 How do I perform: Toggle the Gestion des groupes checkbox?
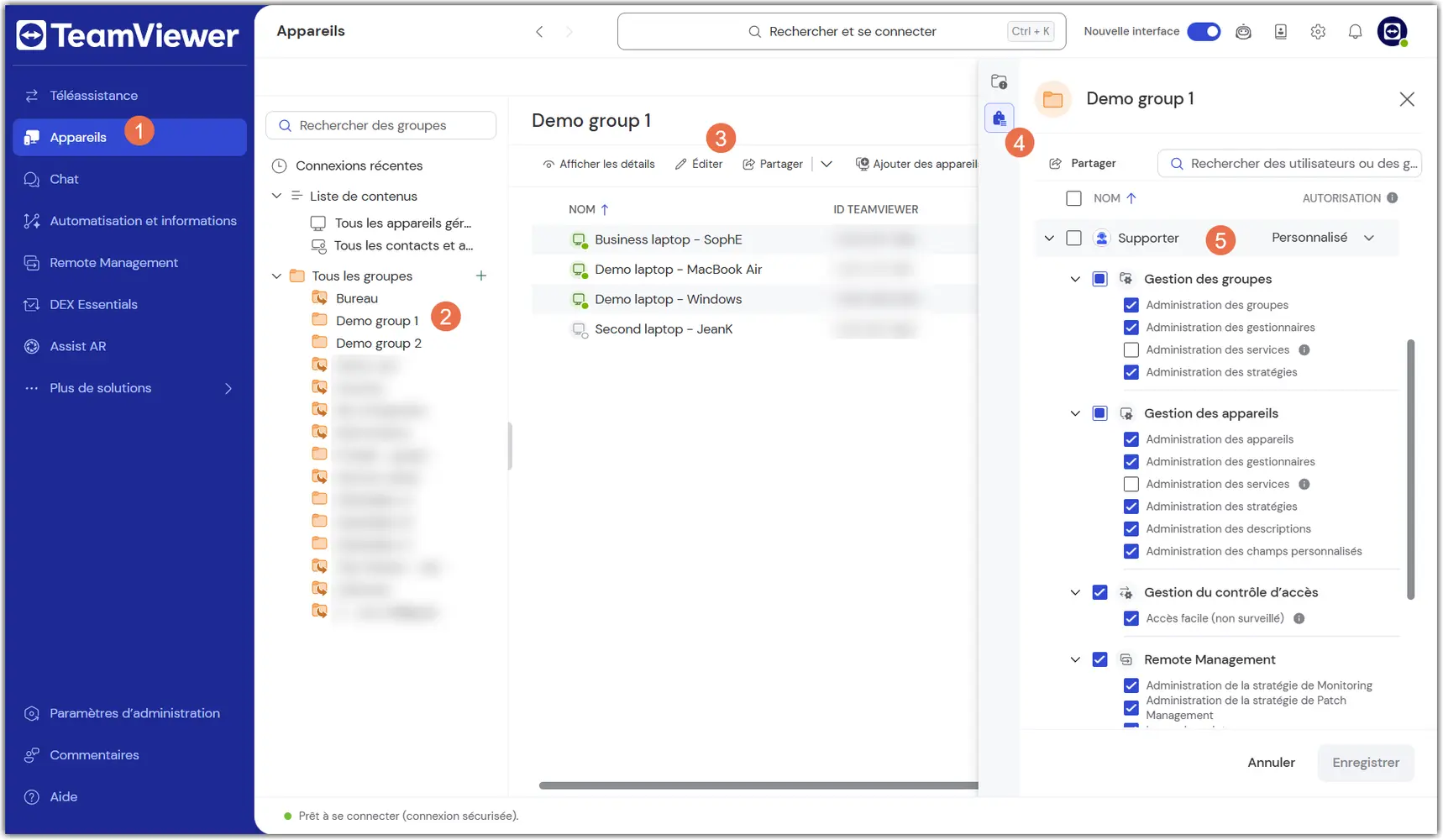pyautogui.click(x=1099, y=280)
